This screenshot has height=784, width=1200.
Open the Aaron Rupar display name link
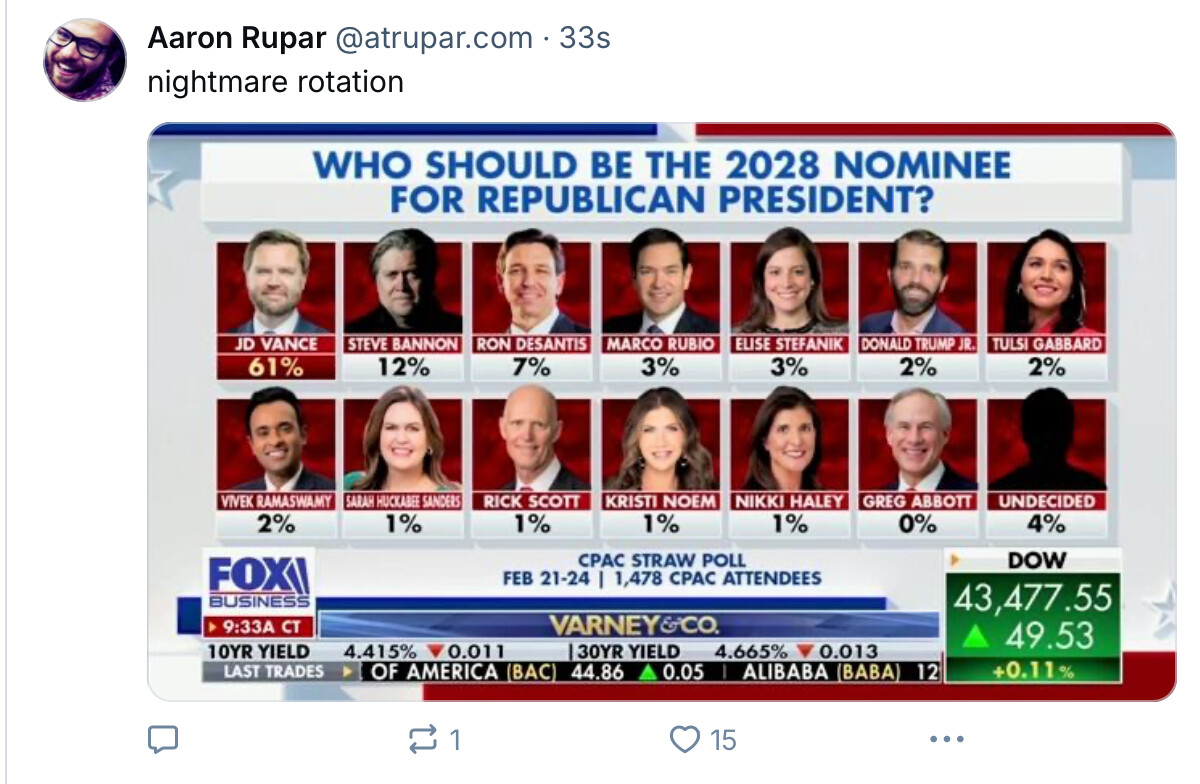tap(236, 38)
